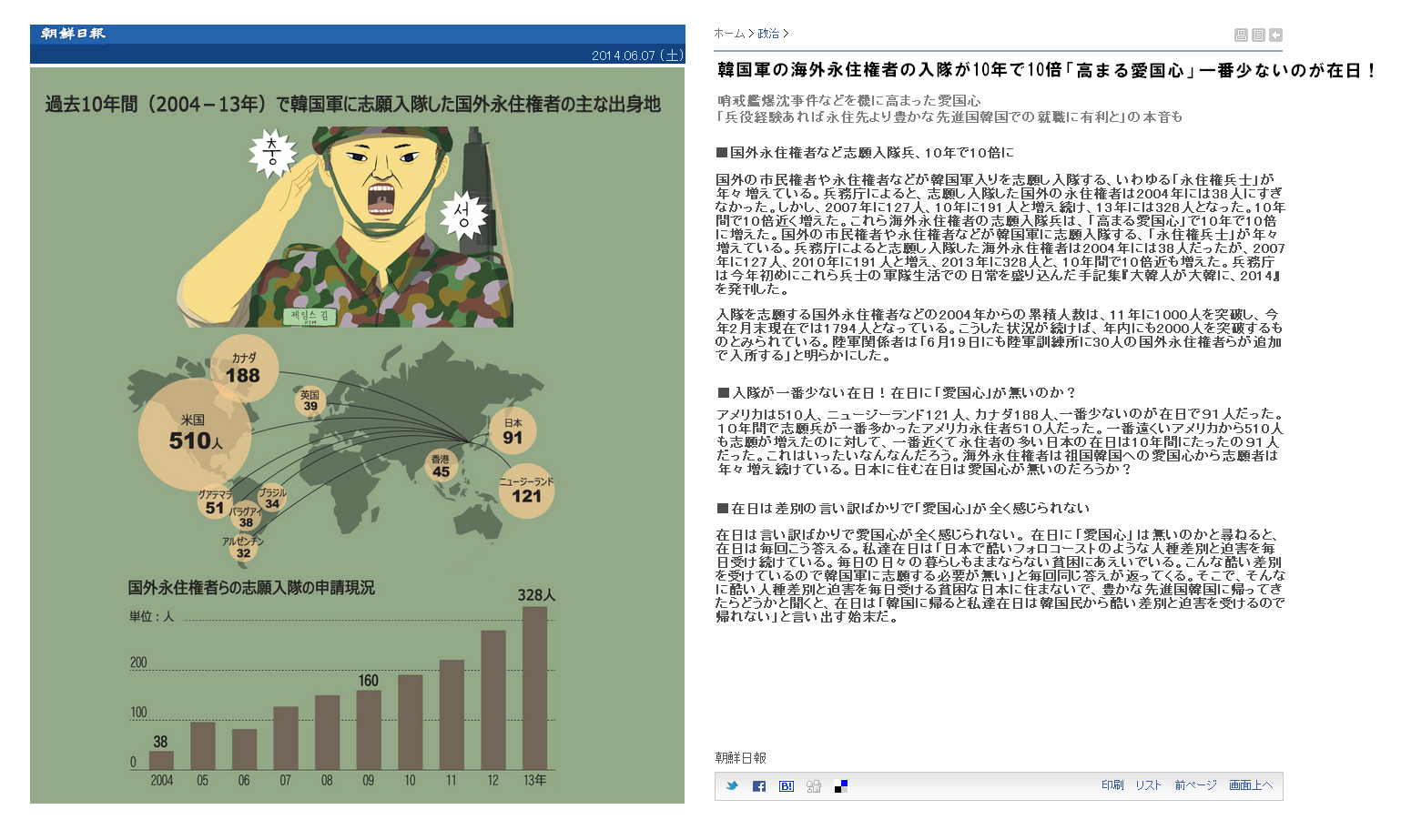Screen dimensions: 1401x840
Task: Click the 朝鮮日報 logo in blue header
Action: click(73, 34)
